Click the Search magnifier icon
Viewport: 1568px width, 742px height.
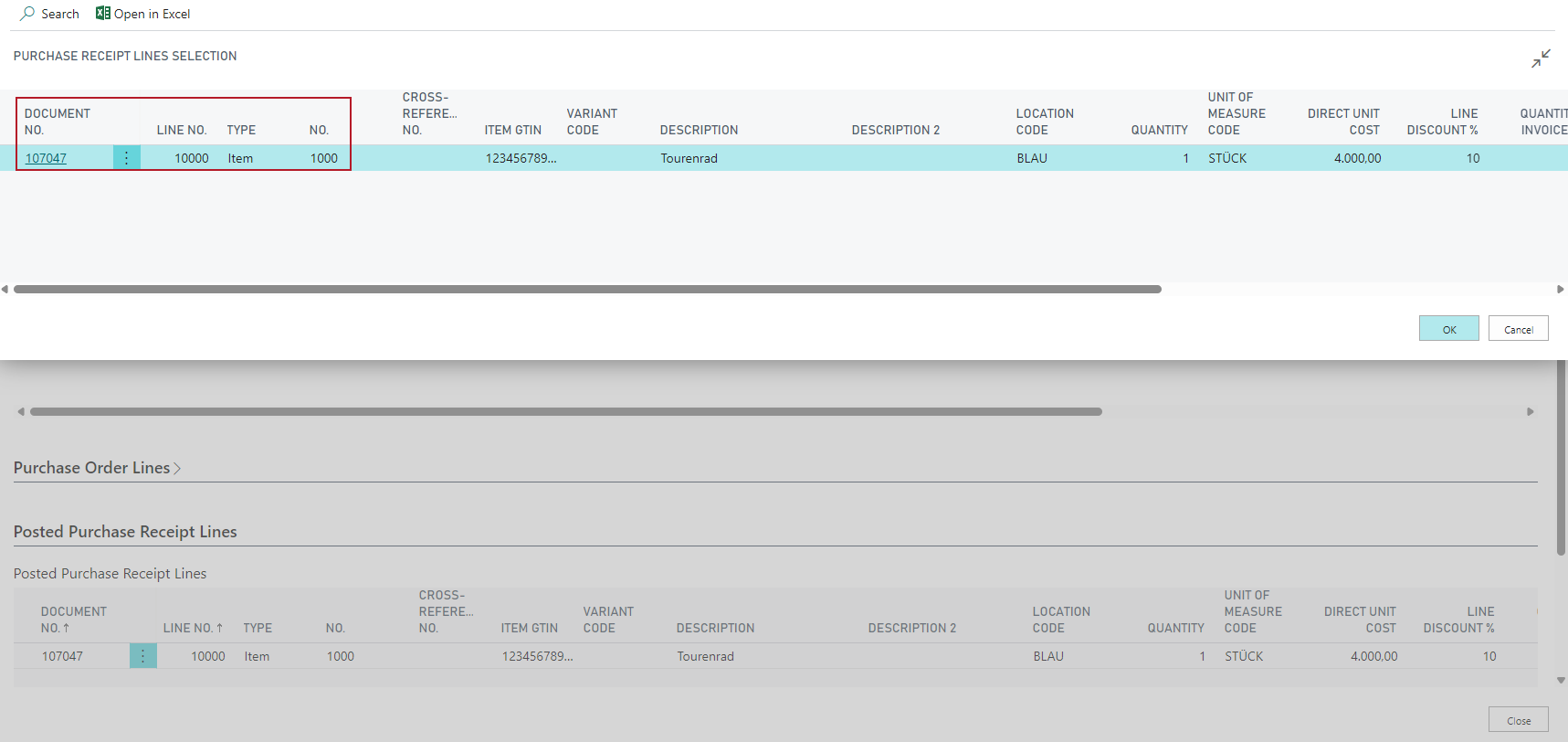tap(27, 14)
